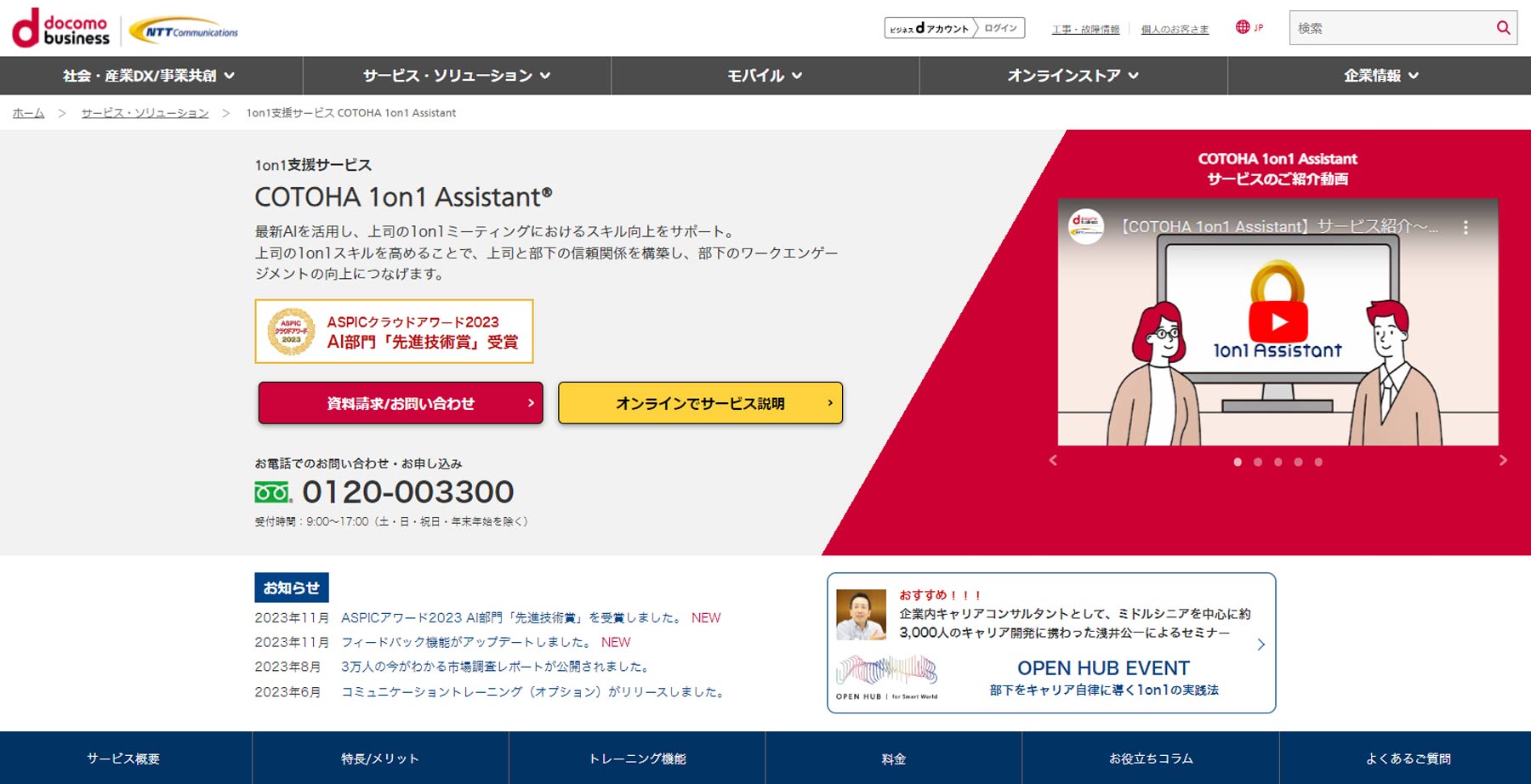1531x784 pixels.
Task: Select the fourth carousel dot
Action: tap(1298, 462)
